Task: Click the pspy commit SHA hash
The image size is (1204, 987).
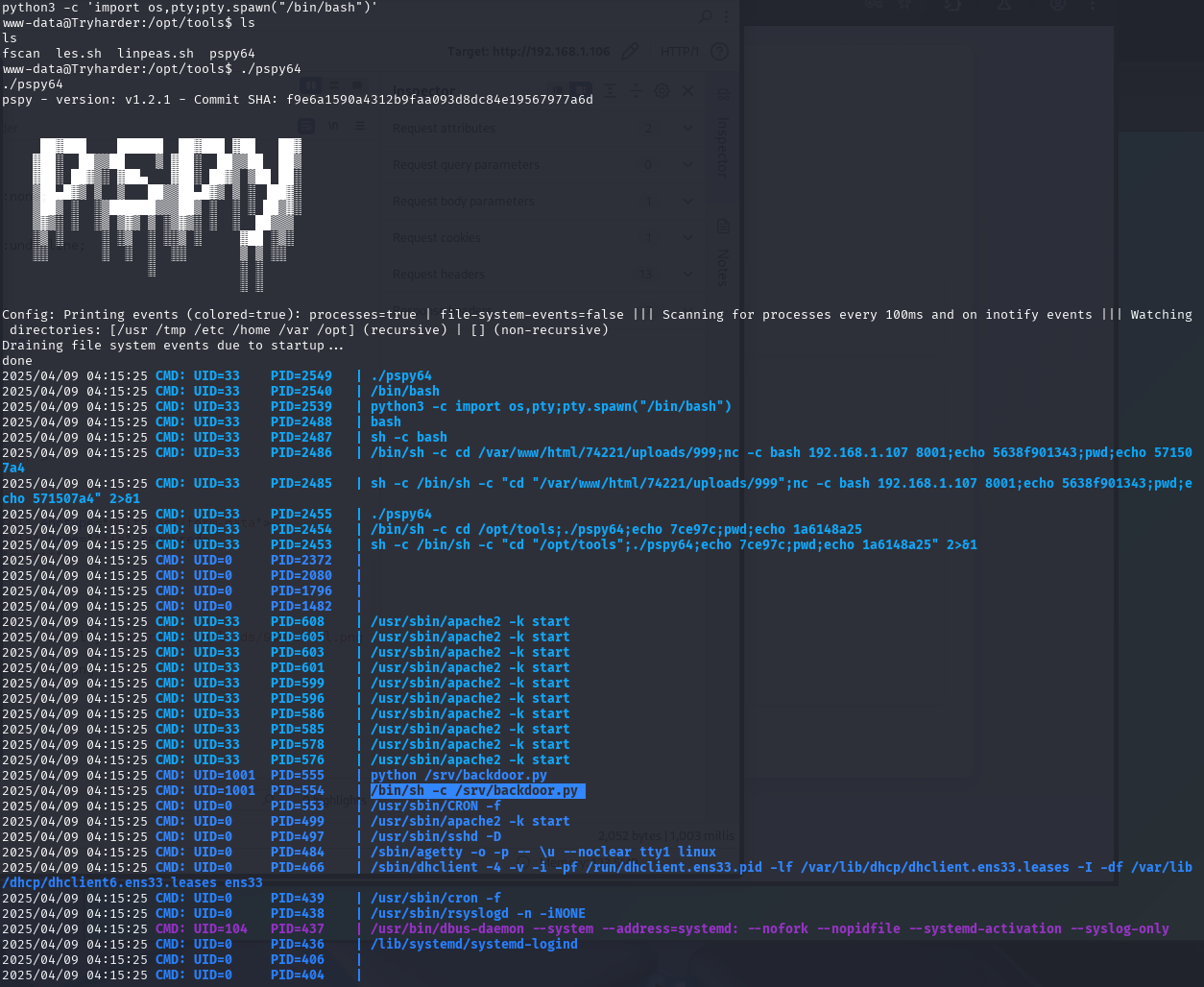Action: [440, 99]
